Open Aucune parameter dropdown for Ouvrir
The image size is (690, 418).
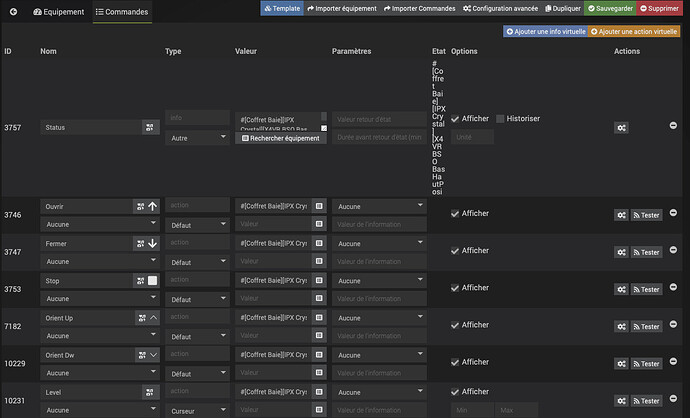click(379, 206)
